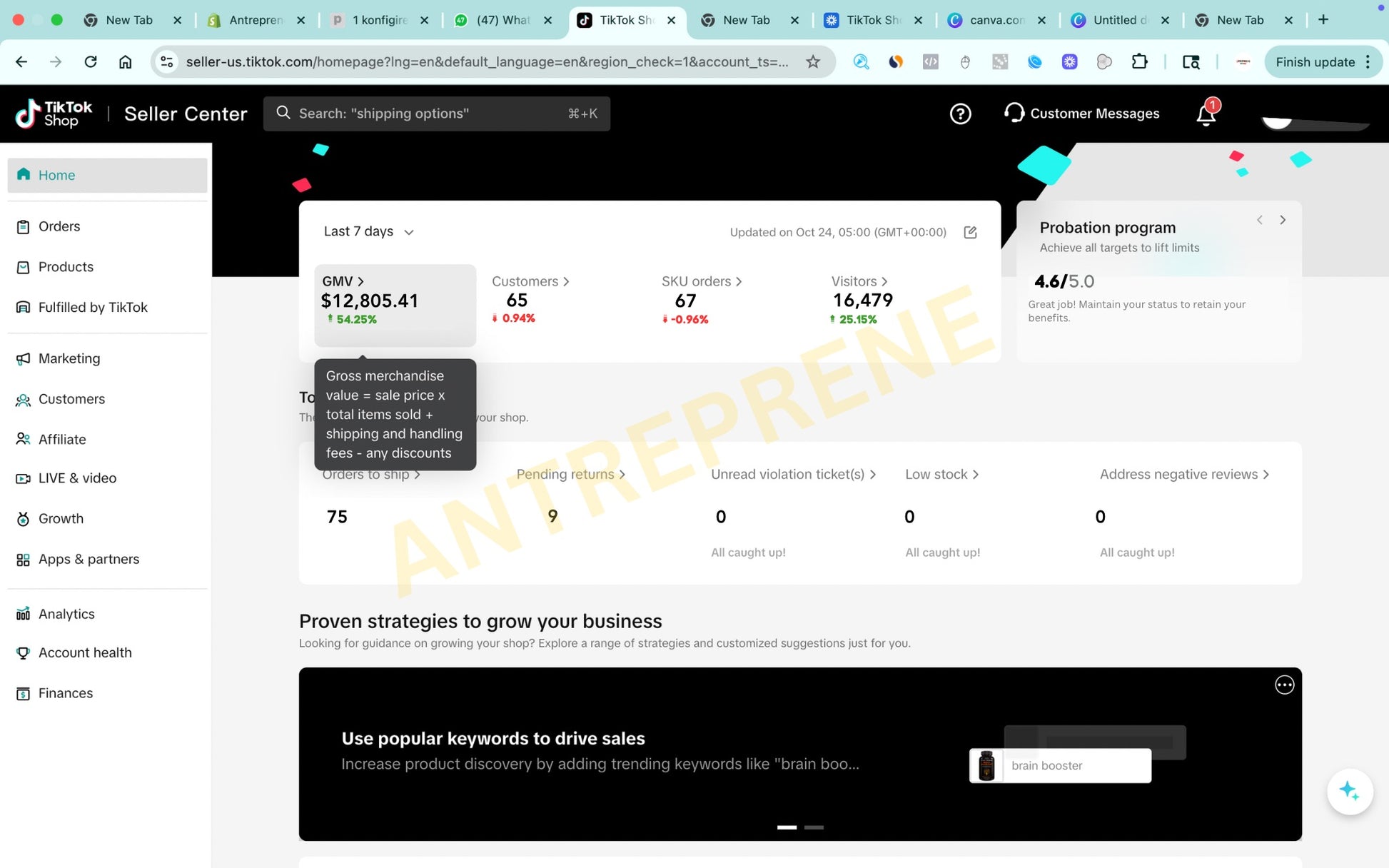
Task: Open the Chrome extensions puzzle icon
Action: [1139, 62]
